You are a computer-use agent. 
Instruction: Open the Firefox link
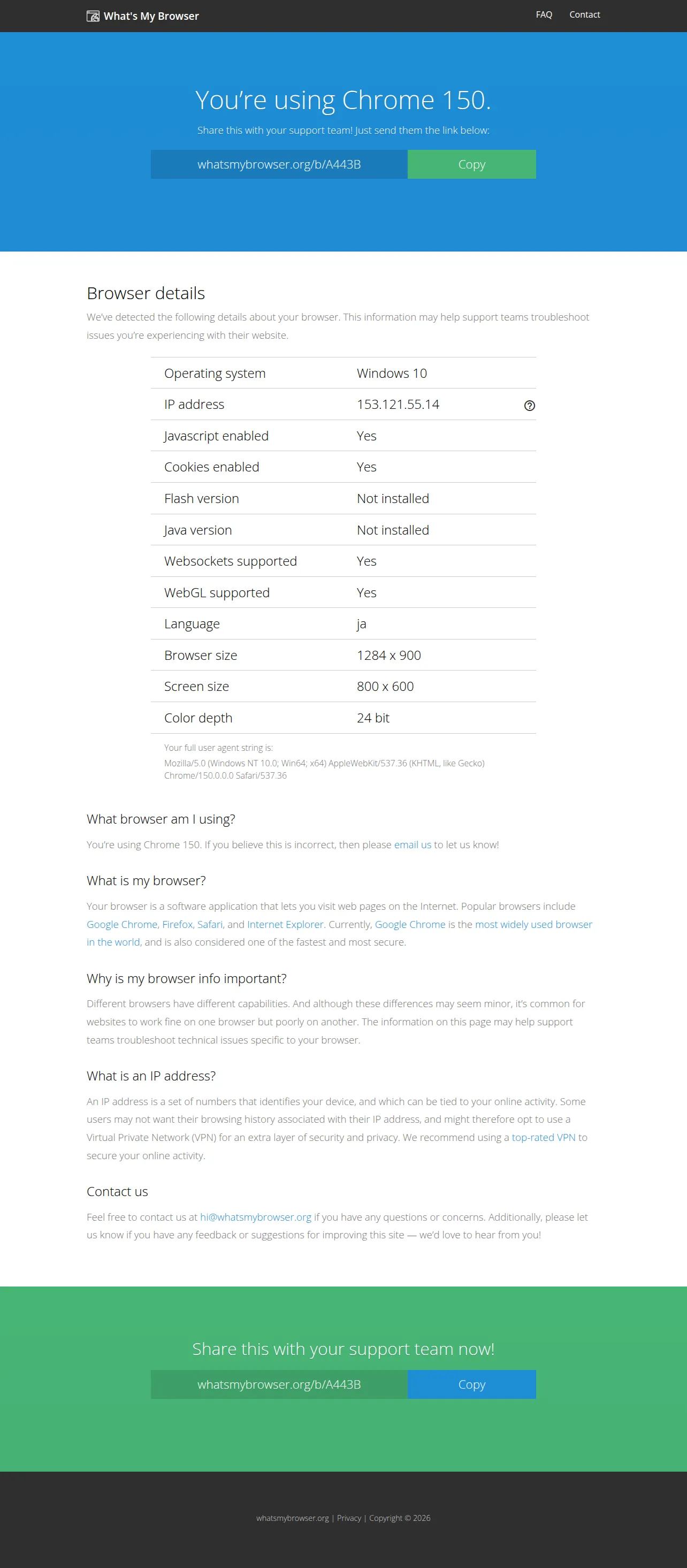pos(177,924)
